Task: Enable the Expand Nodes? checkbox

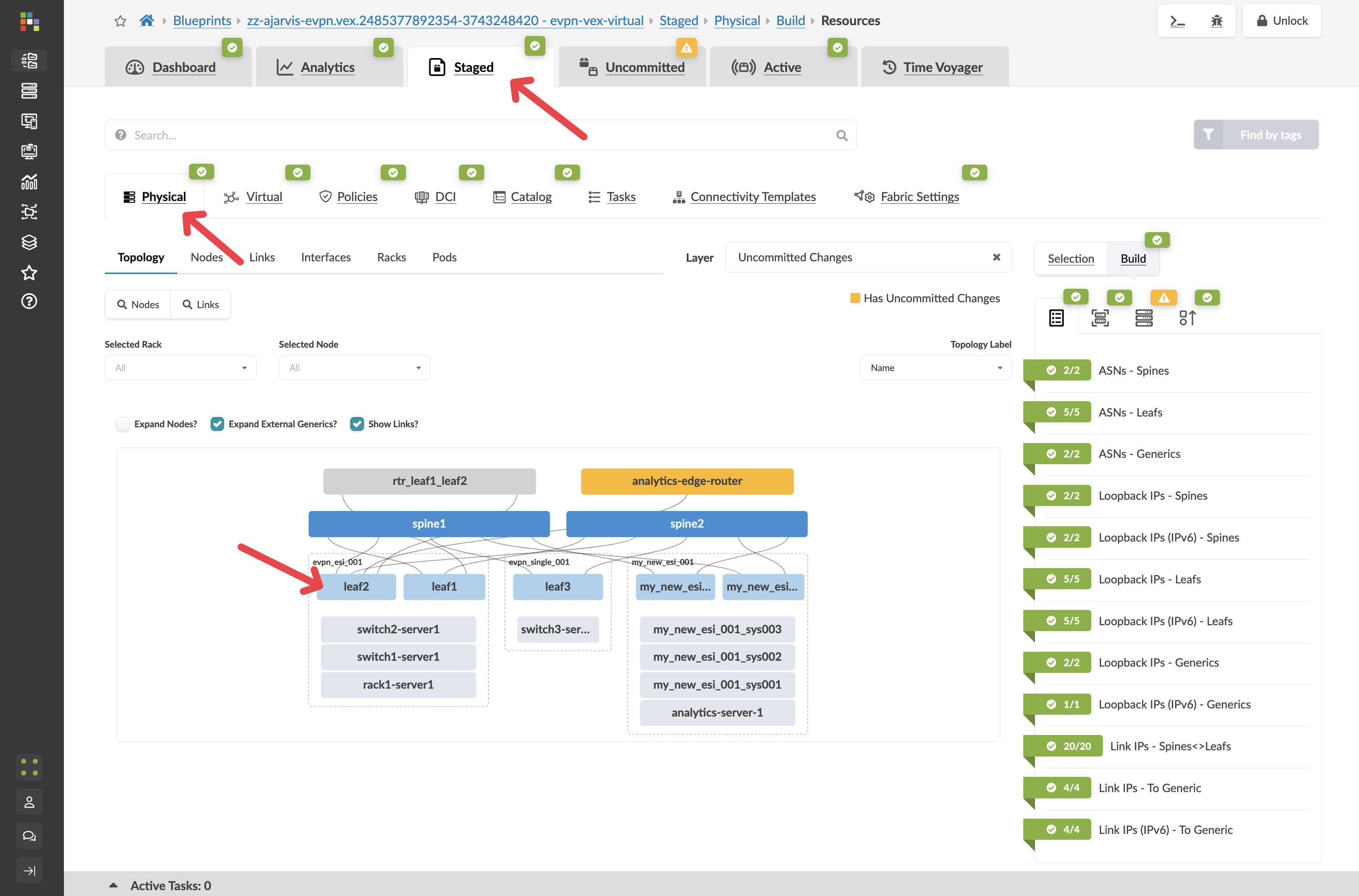Action: click(123, 424)
